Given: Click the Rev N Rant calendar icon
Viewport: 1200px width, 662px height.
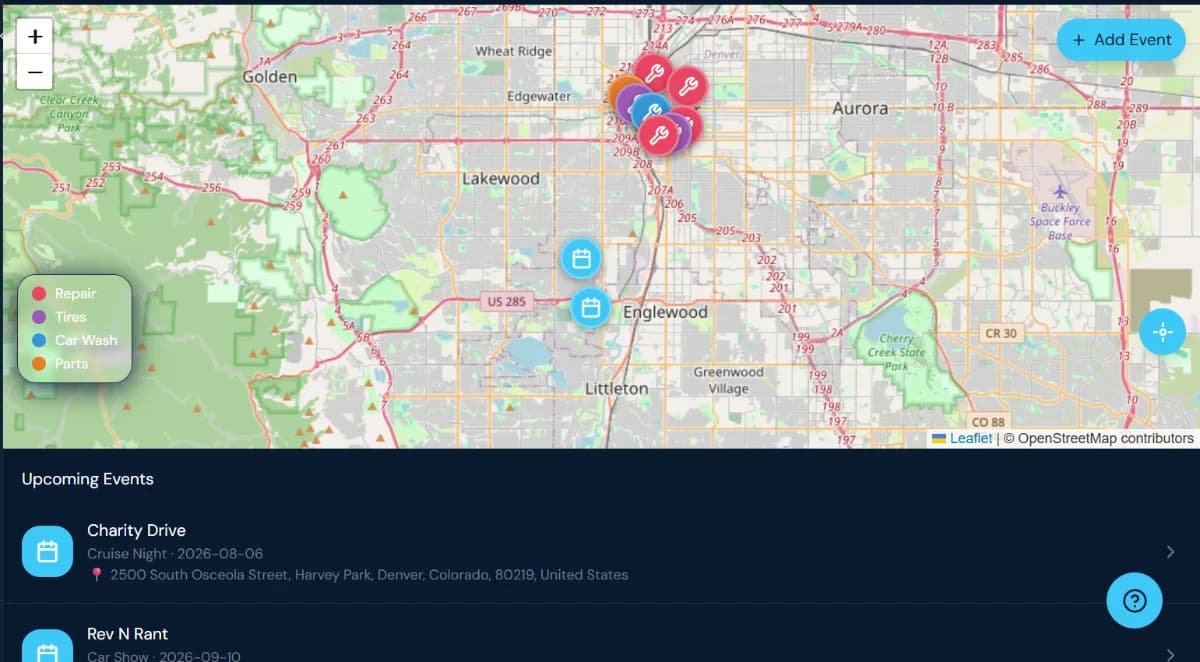Looking at the screenshot, I should (47, 646).
